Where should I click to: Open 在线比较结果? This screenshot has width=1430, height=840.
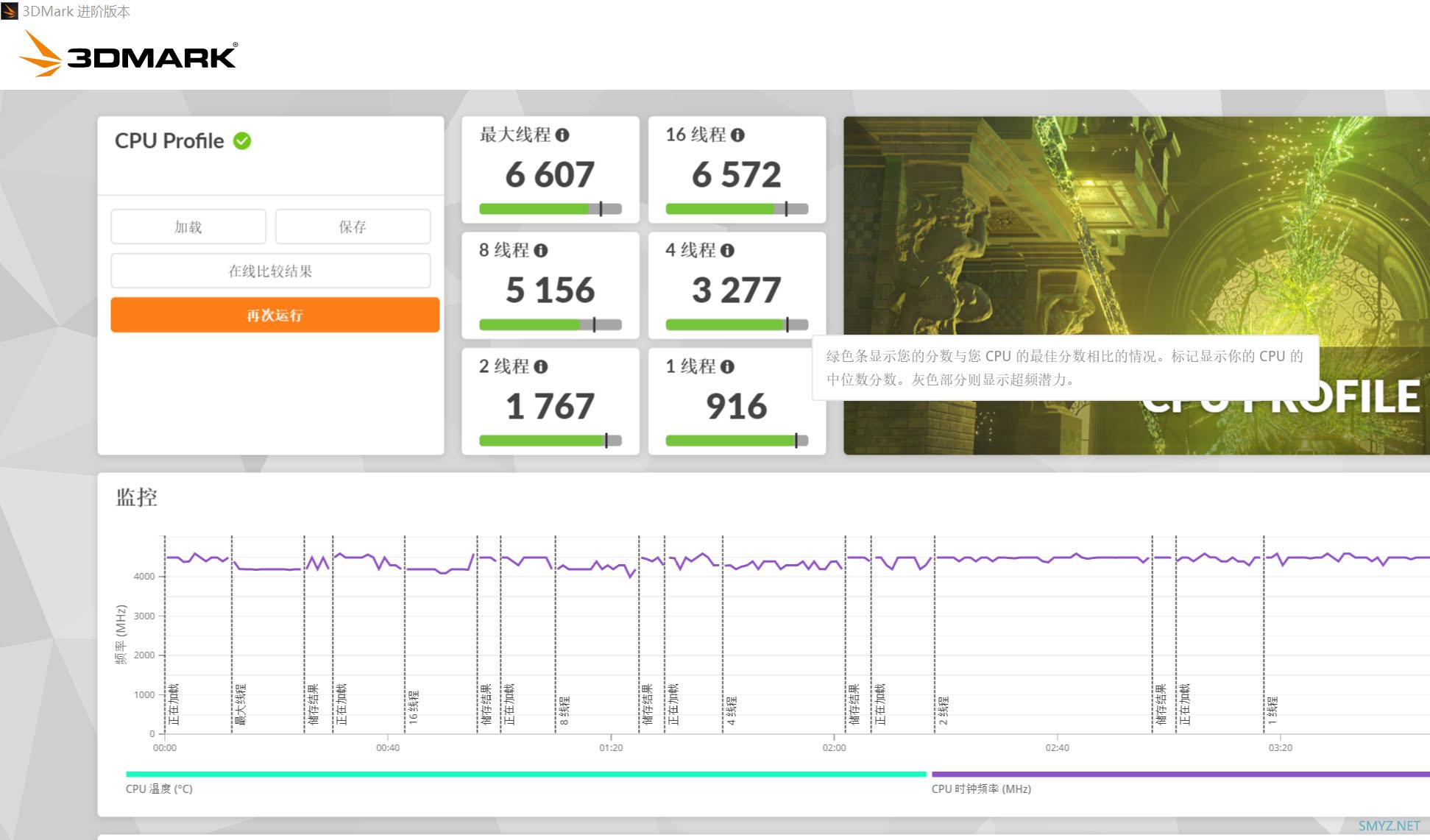(x=271, y=271)
